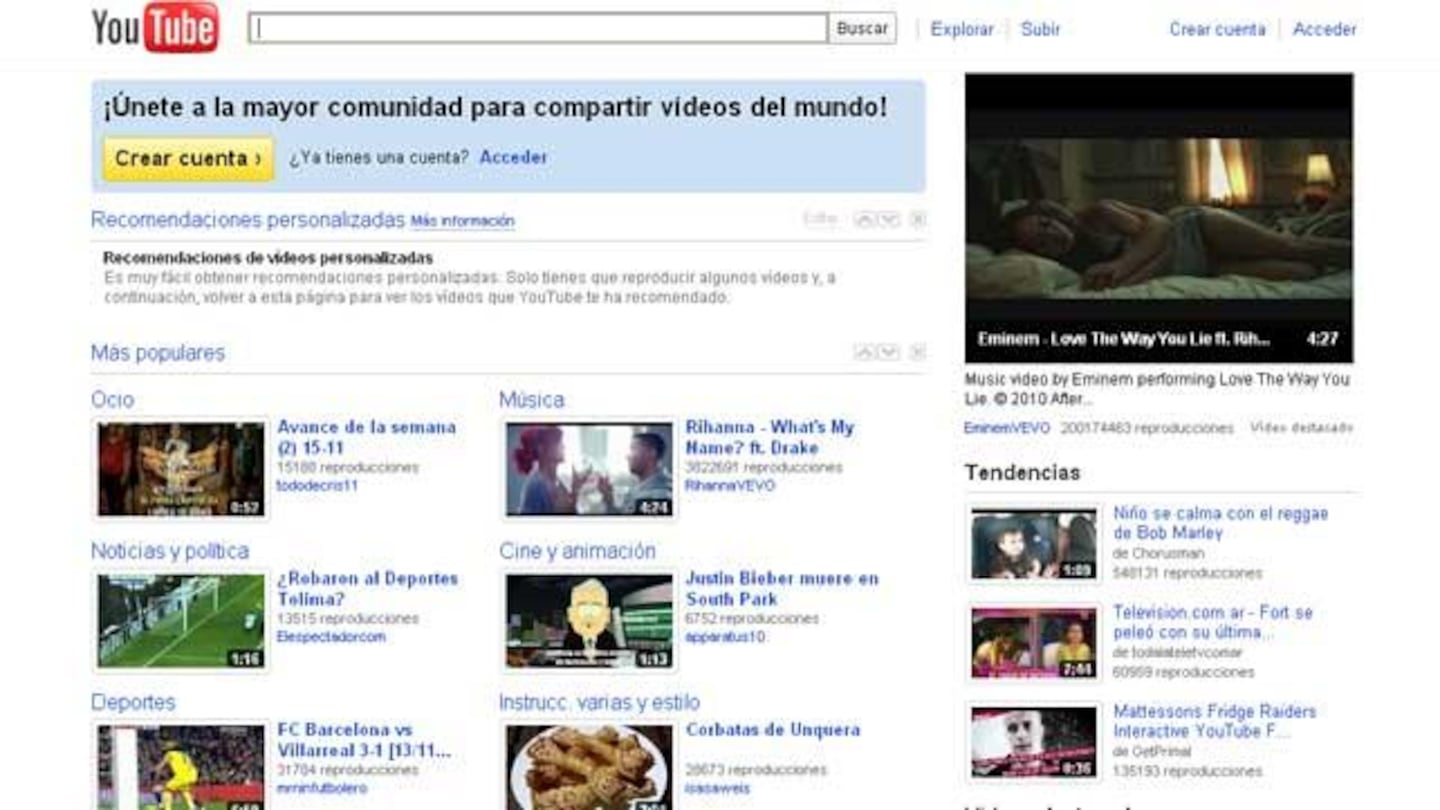Click 'Vídeo destacado' label
This screenshot has width=1440, height=810.
tap(1301, 428)
